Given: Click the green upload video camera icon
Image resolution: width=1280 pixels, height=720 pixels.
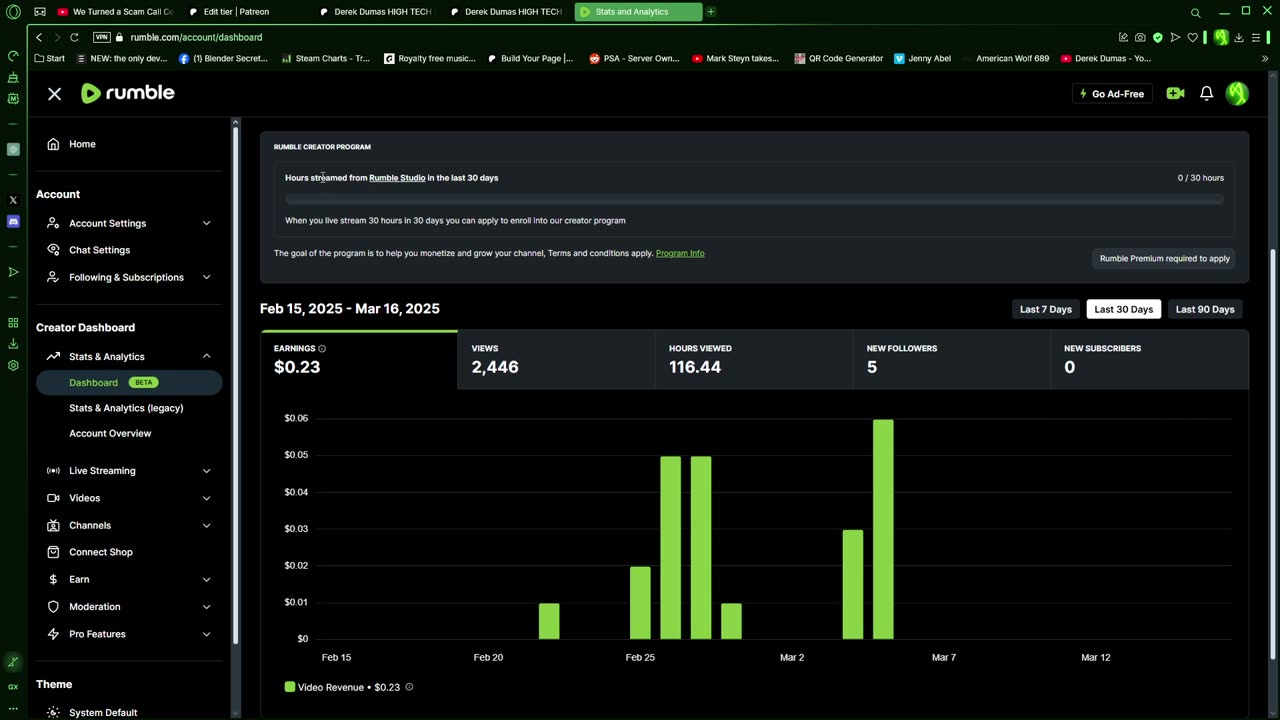Looking at the screenshot, I should 1175,93.
